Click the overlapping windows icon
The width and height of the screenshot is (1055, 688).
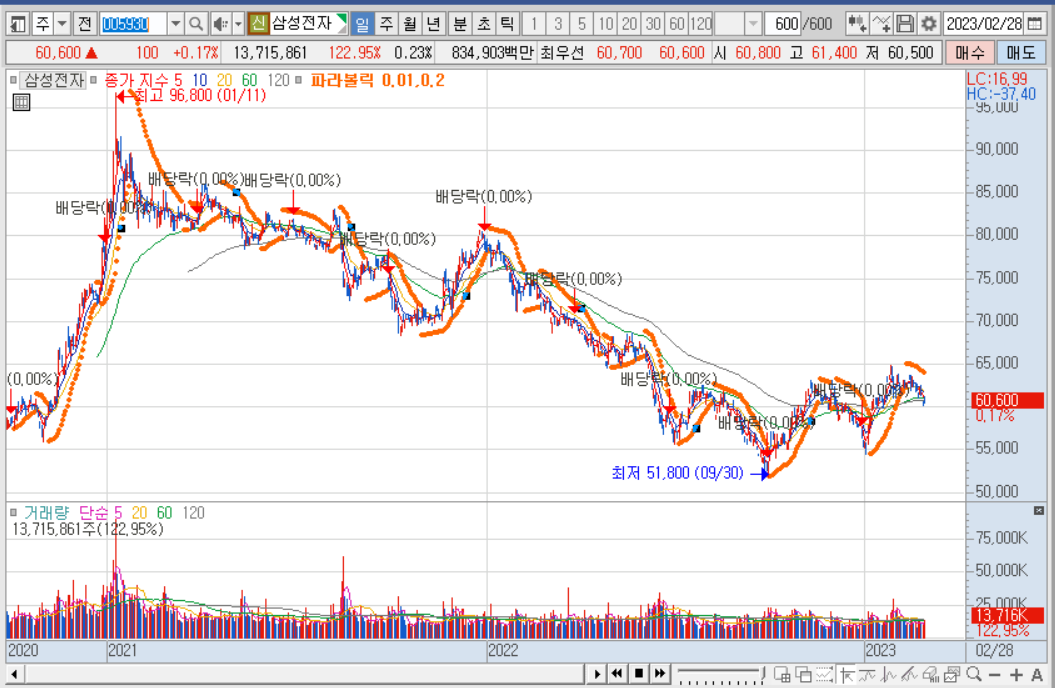pyautogui.click(x=803, y=674)
